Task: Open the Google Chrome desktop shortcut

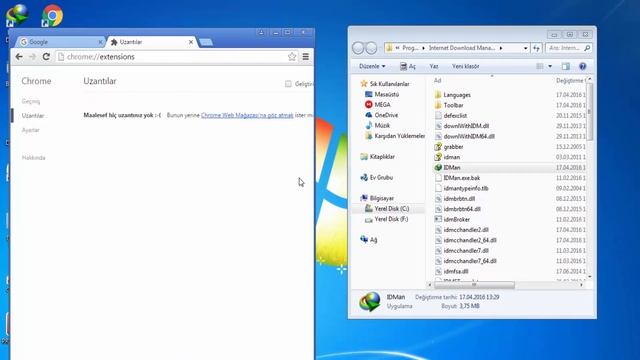Action: pos(52,16)
